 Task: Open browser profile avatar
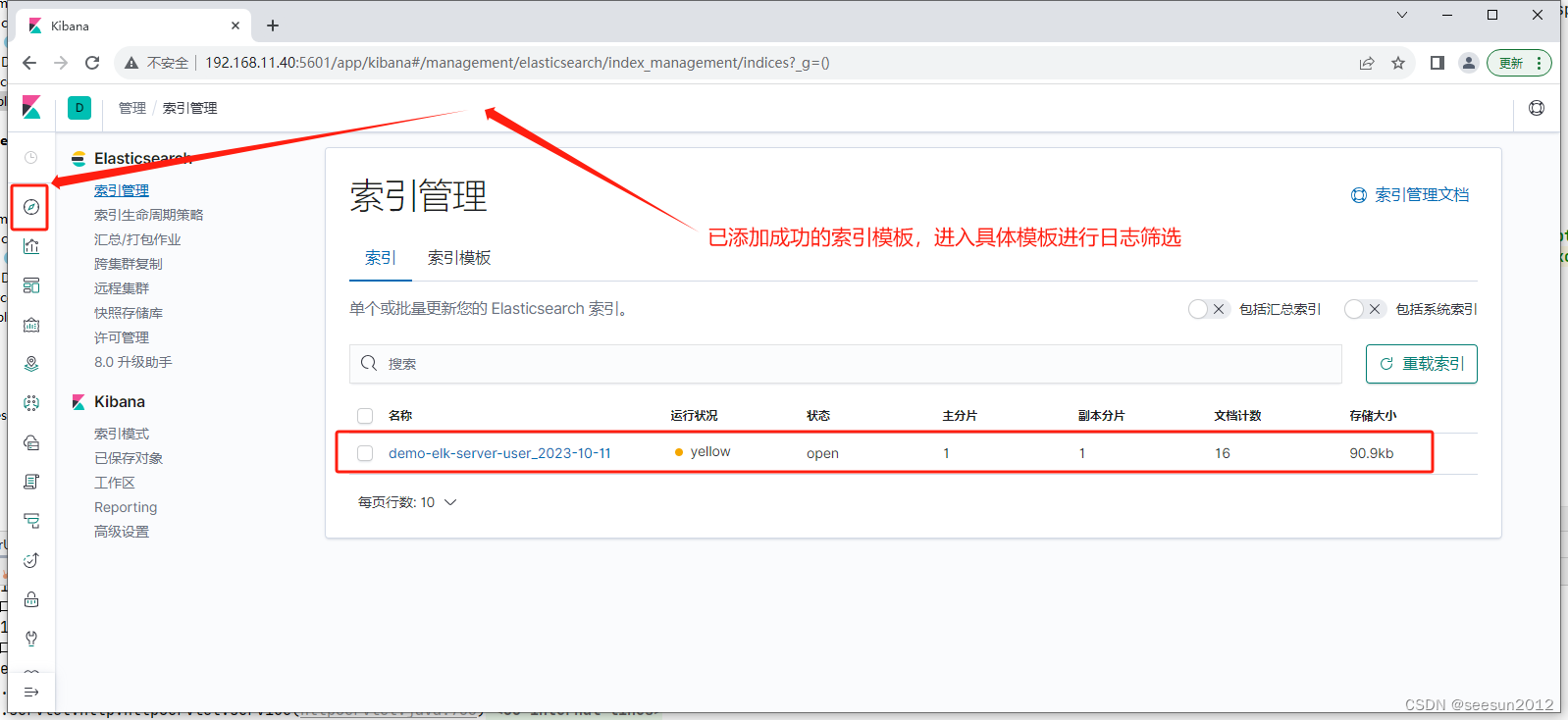(1469, 63)
